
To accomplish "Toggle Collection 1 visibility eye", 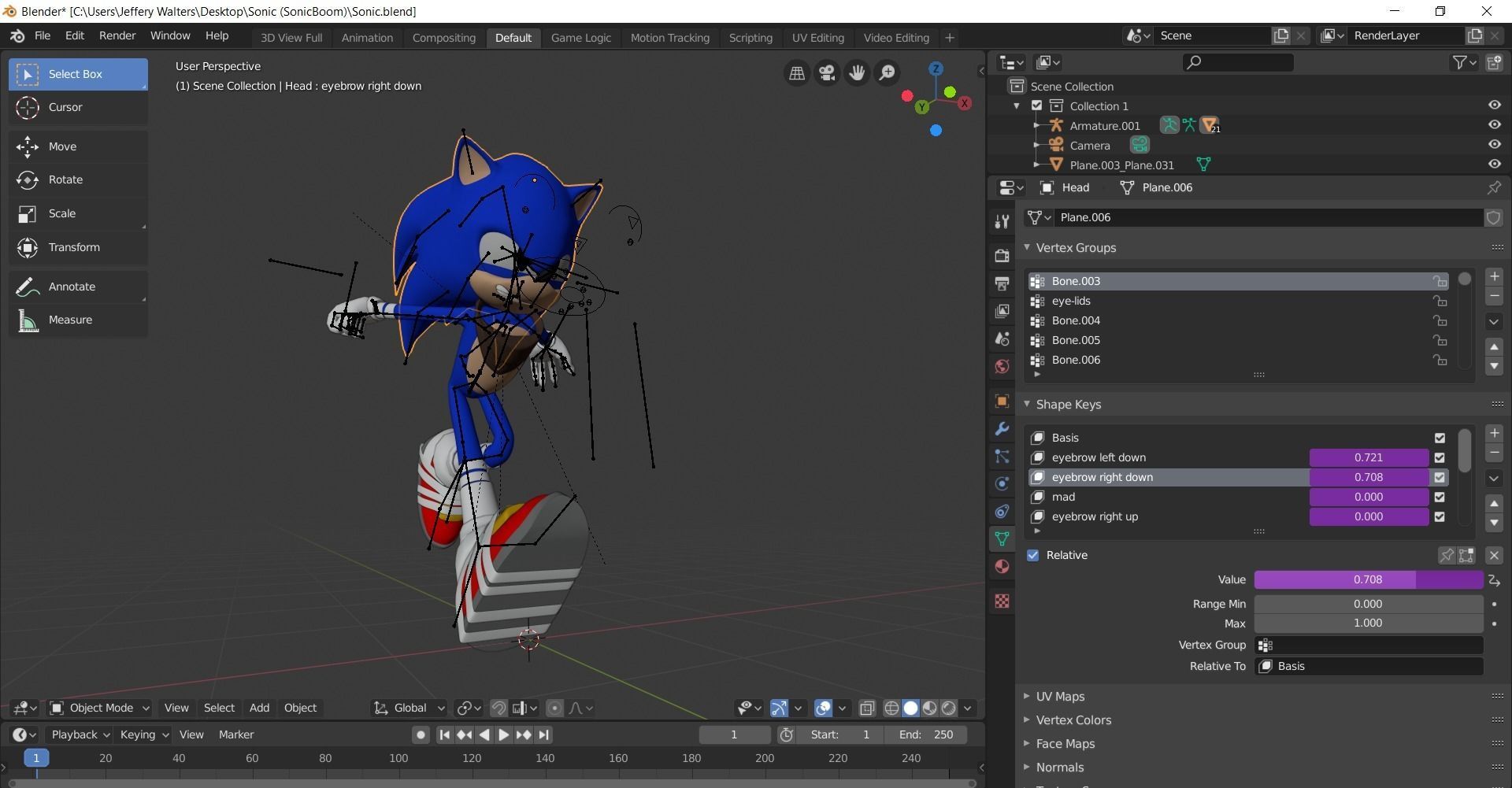I will click(x=1493, y=105).
